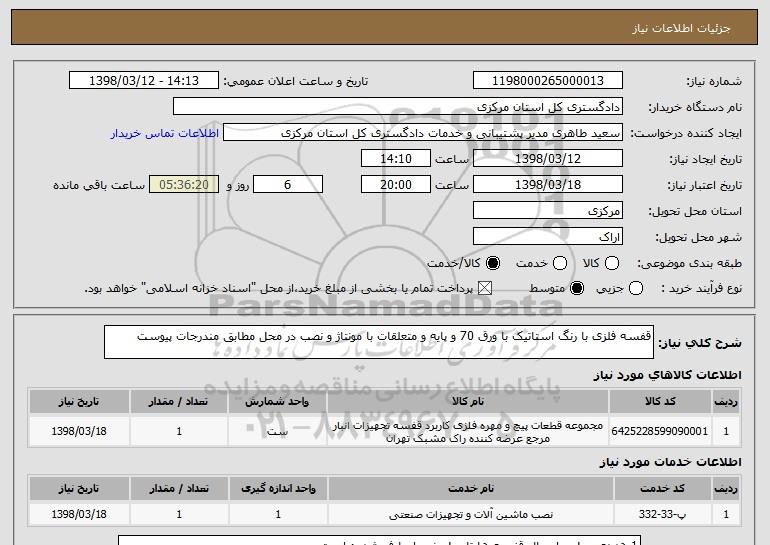Click the نوع فرآیند خرید label

pyautogui.click(x=702, y=288)
